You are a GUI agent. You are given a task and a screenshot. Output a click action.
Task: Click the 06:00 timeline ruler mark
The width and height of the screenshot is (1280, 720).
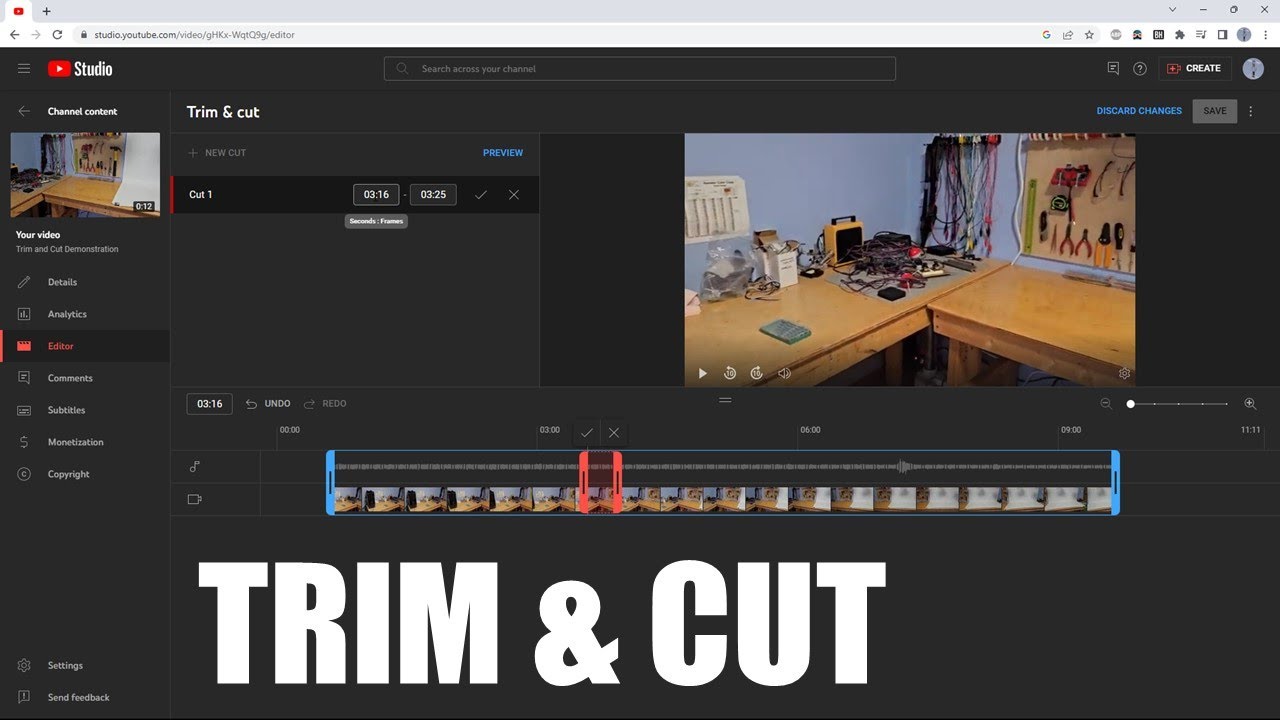810,430
